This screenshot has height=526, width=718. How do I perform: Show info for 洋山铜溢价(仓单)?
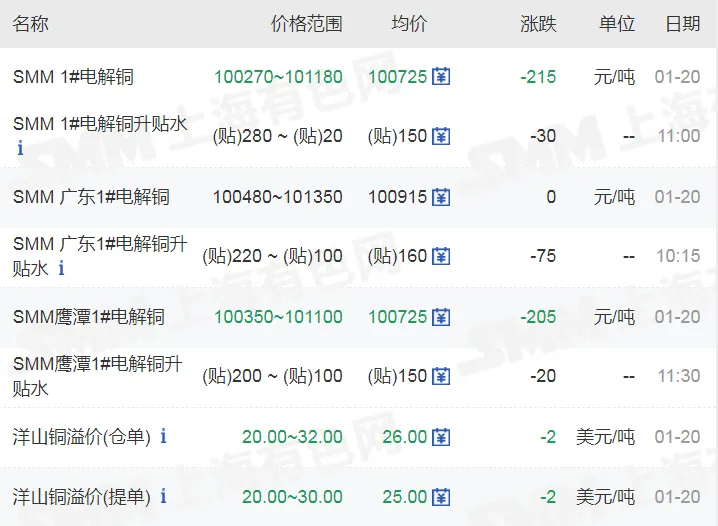tap(163, 436)
